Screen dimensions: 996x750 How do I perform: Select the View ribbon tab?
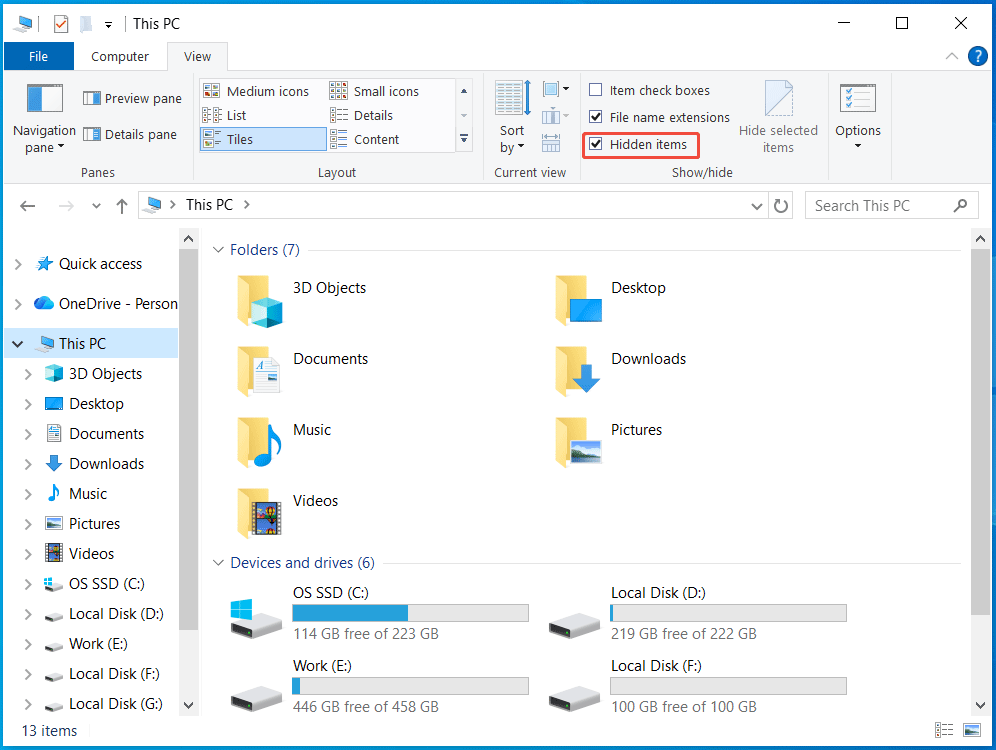point(198,57)
